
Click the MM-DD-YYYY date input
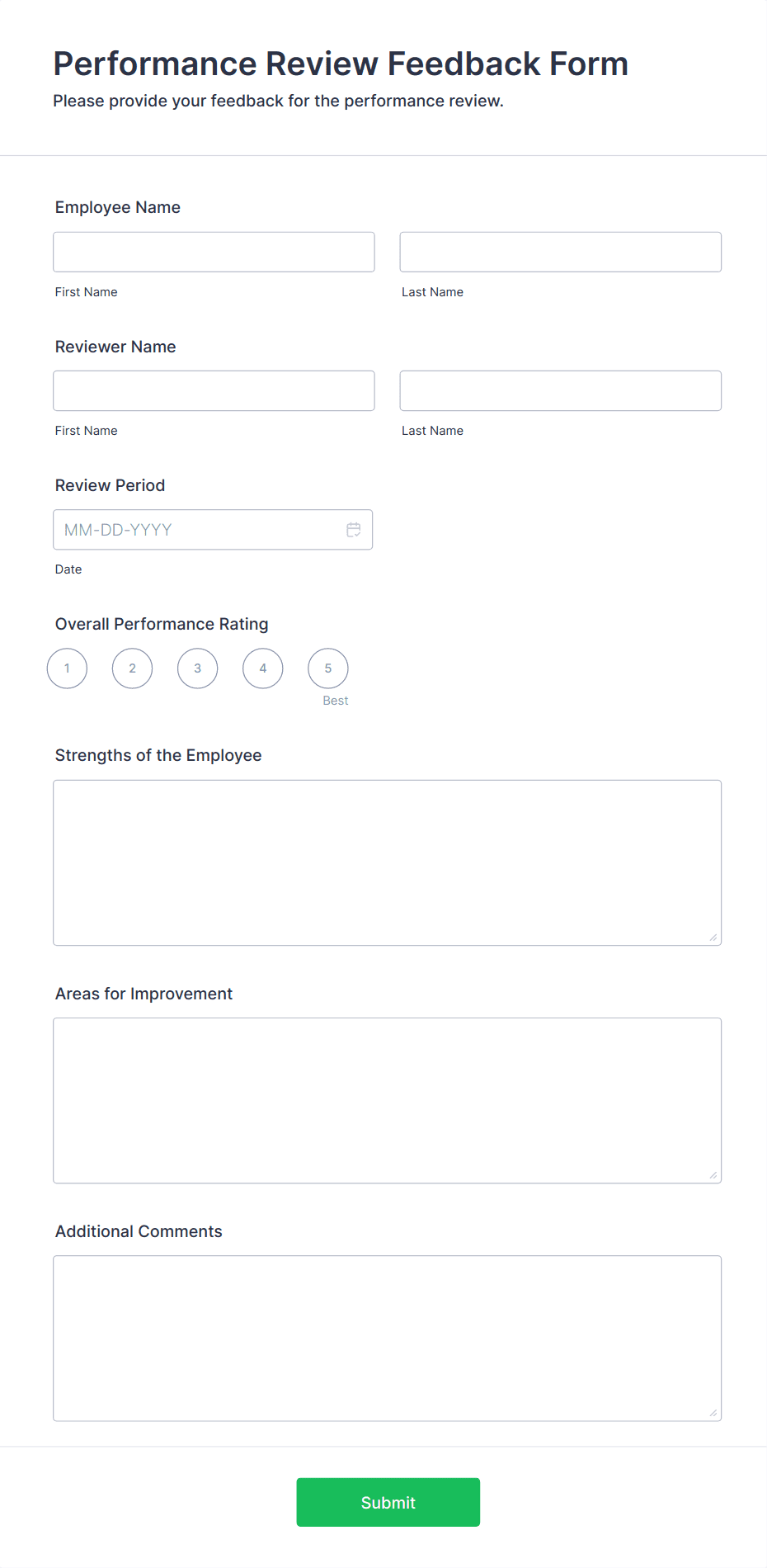point(198,529)
